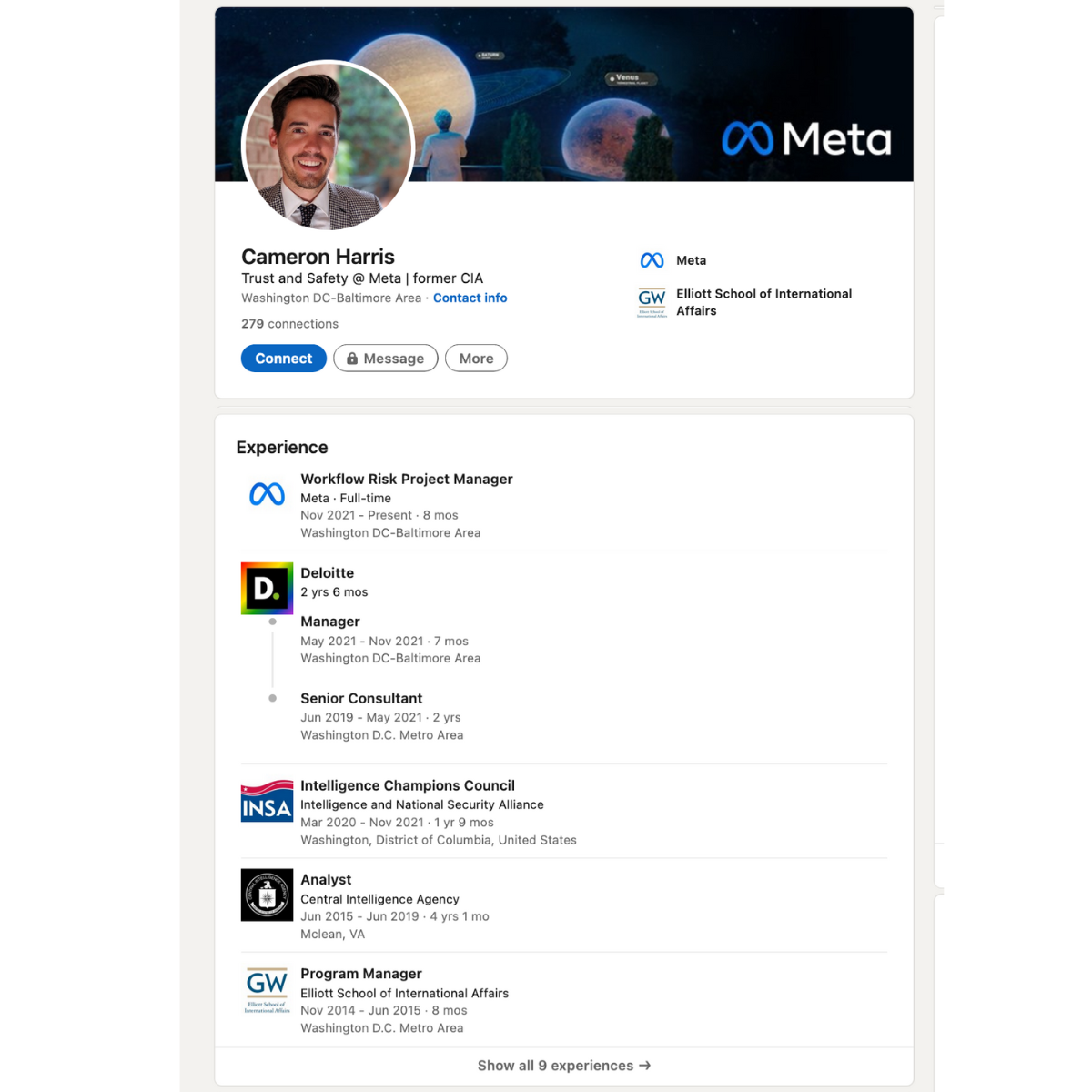Click the GW Elliott School logo in Experience
Viewport: 1092px width, 1092px height.
point(267,989)
